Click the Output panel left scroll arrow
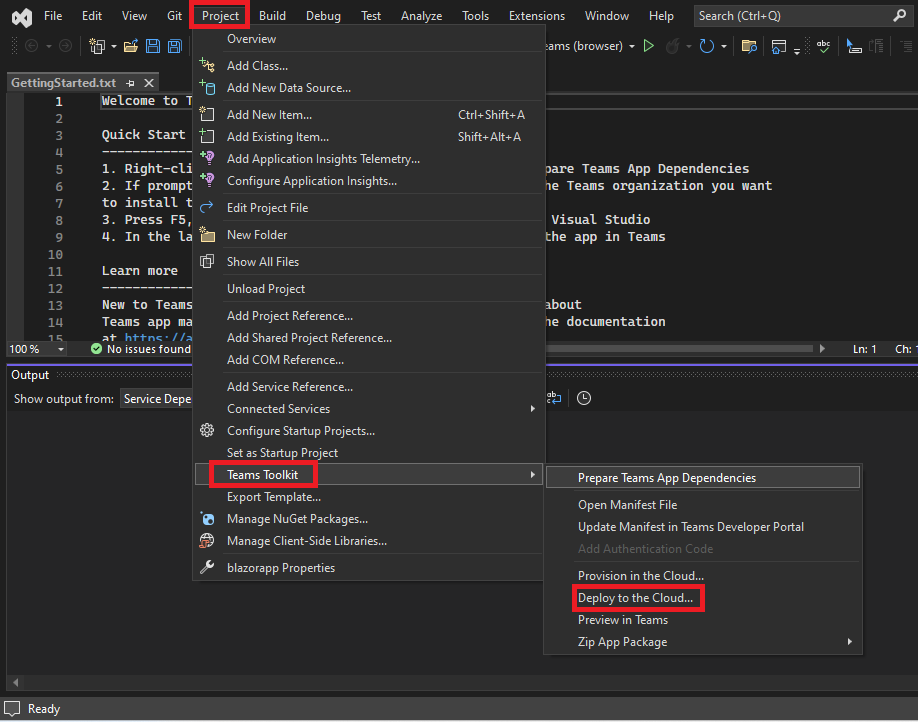The height and width of the screenshot is (722, 918). (16, 682)
